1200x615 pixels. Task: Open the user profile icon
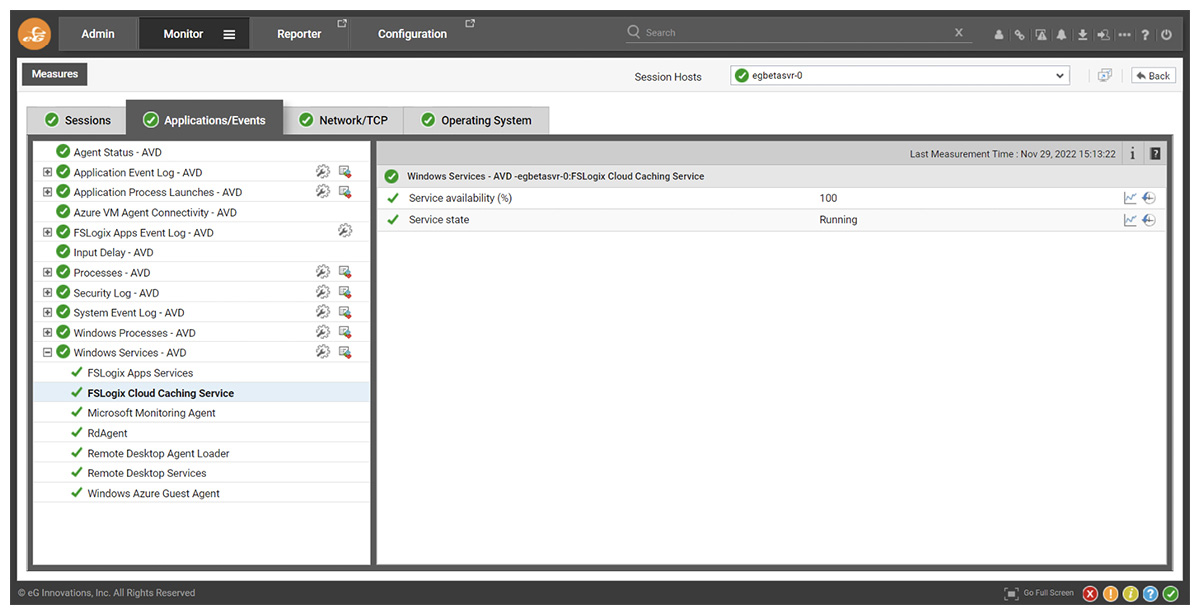tap(999, 35)
